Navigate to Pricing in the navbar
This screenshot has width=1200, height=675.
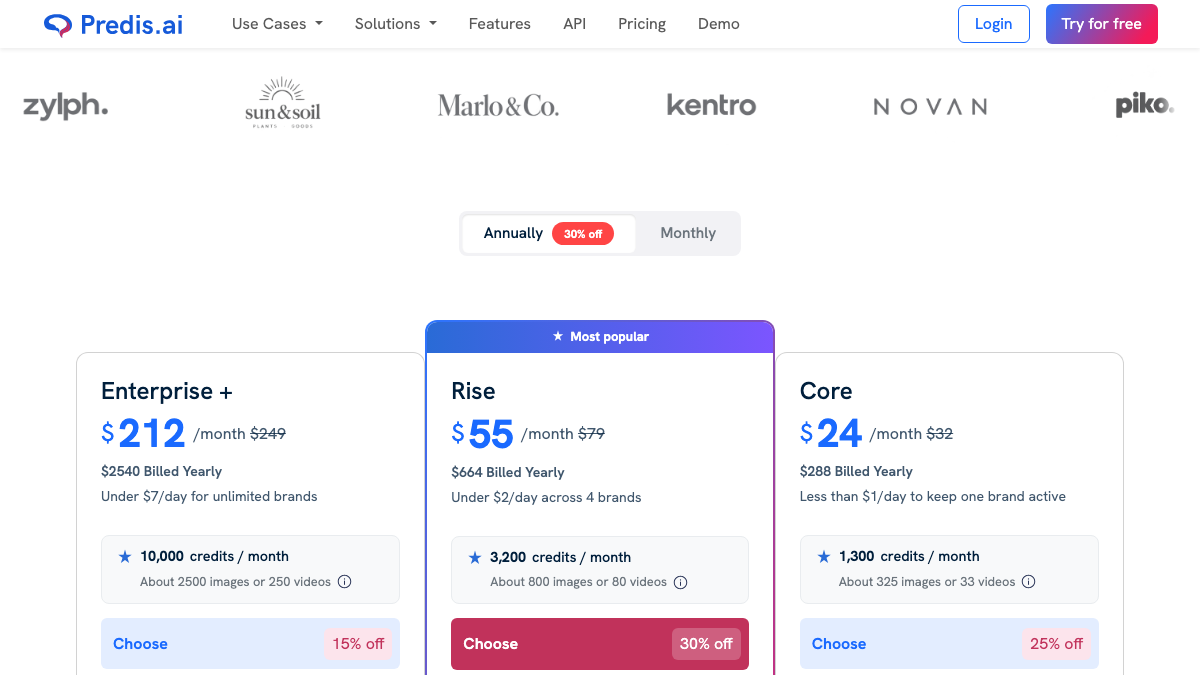point(642,24)
